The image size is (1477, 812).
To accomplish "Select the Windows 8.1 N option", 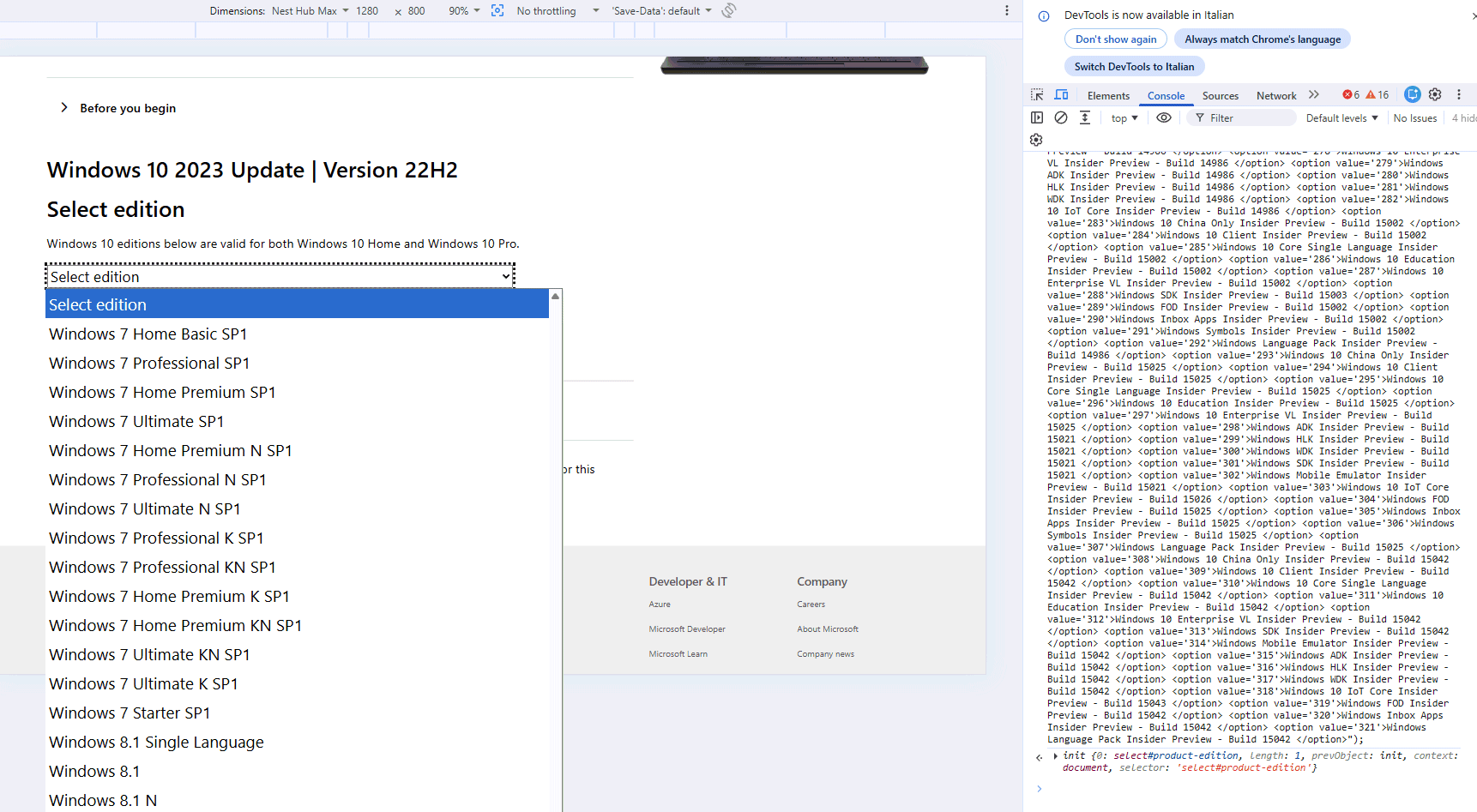I will coord(297,800).
